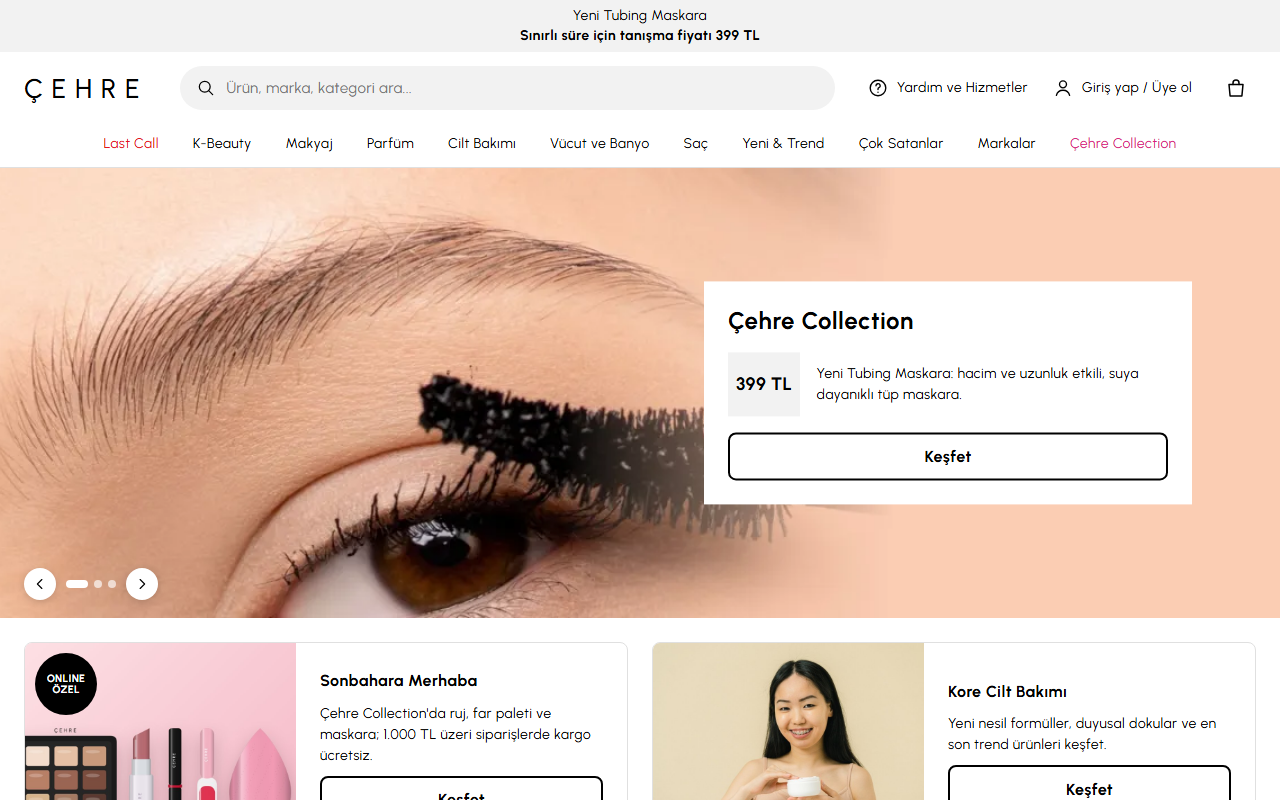Click the Yeni Tubing Maskara announcement bar
Screen dimensions: 1280x800
(x=640, y=26)
